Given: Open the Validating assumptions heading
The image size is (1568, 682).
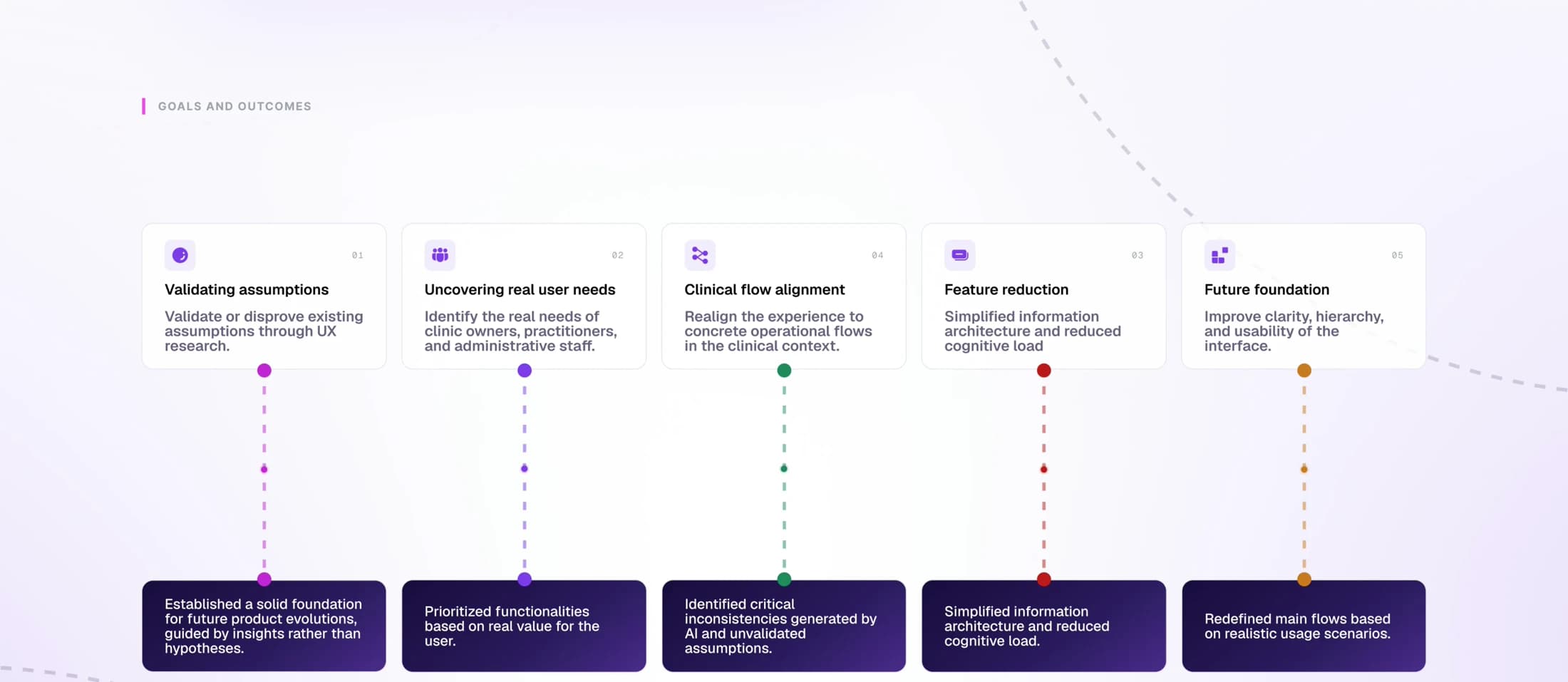Looking at the screenshot, I should pyautogui.click(x=247, y=290).
